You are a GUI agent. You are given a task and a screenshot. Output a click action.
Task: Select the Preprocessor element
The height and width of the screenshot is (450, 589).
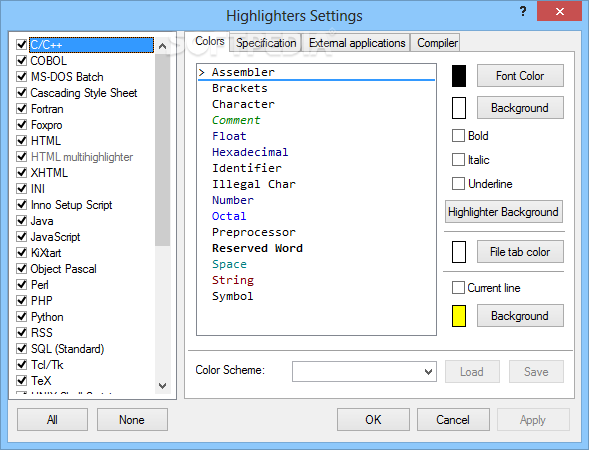254,232
